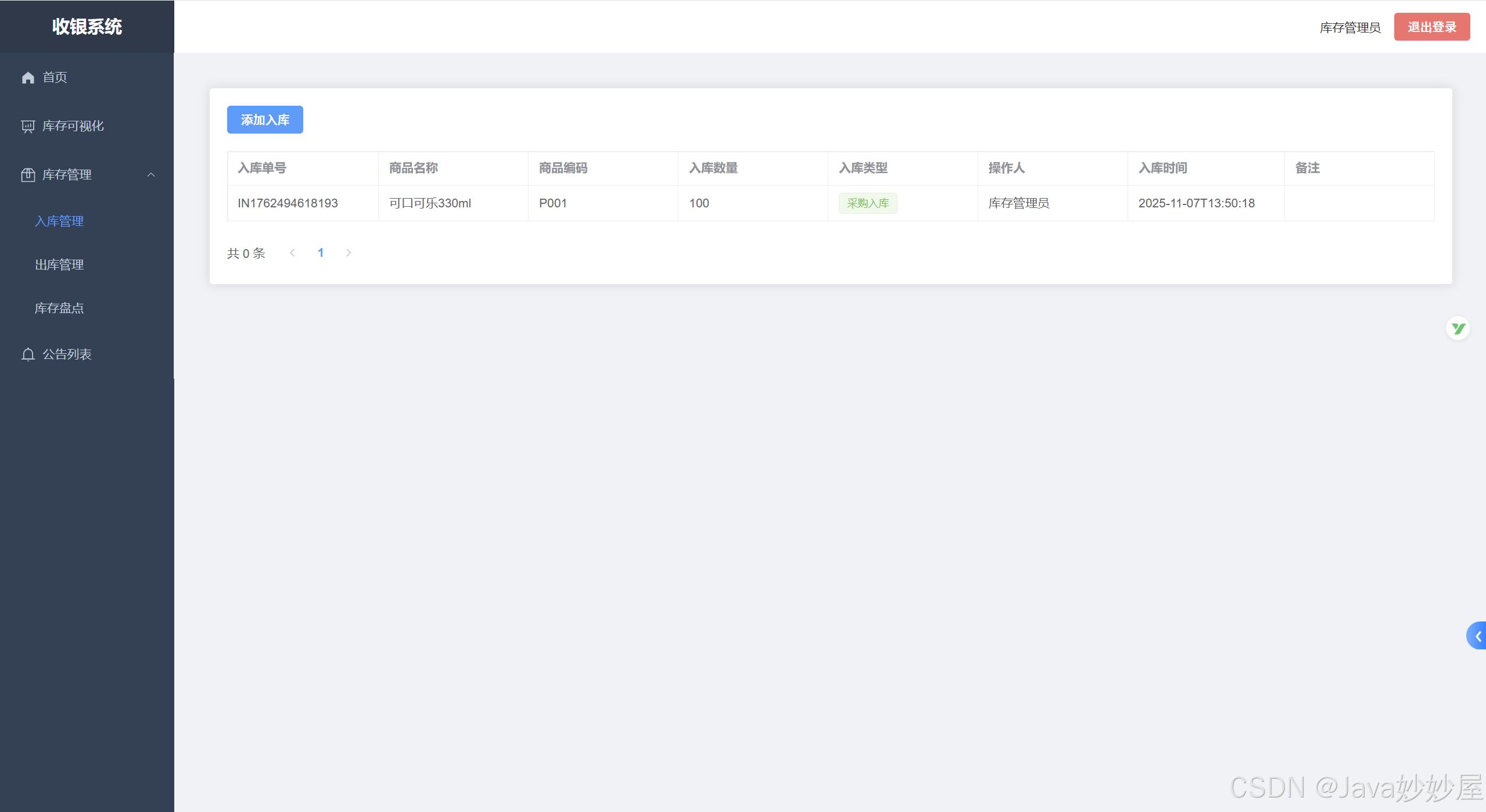Image resolution: width=1486 pixels, height=812 pixels.
Task: Click the home icon beside 首页
Action: pyautogui.click(x=28, y=77)
